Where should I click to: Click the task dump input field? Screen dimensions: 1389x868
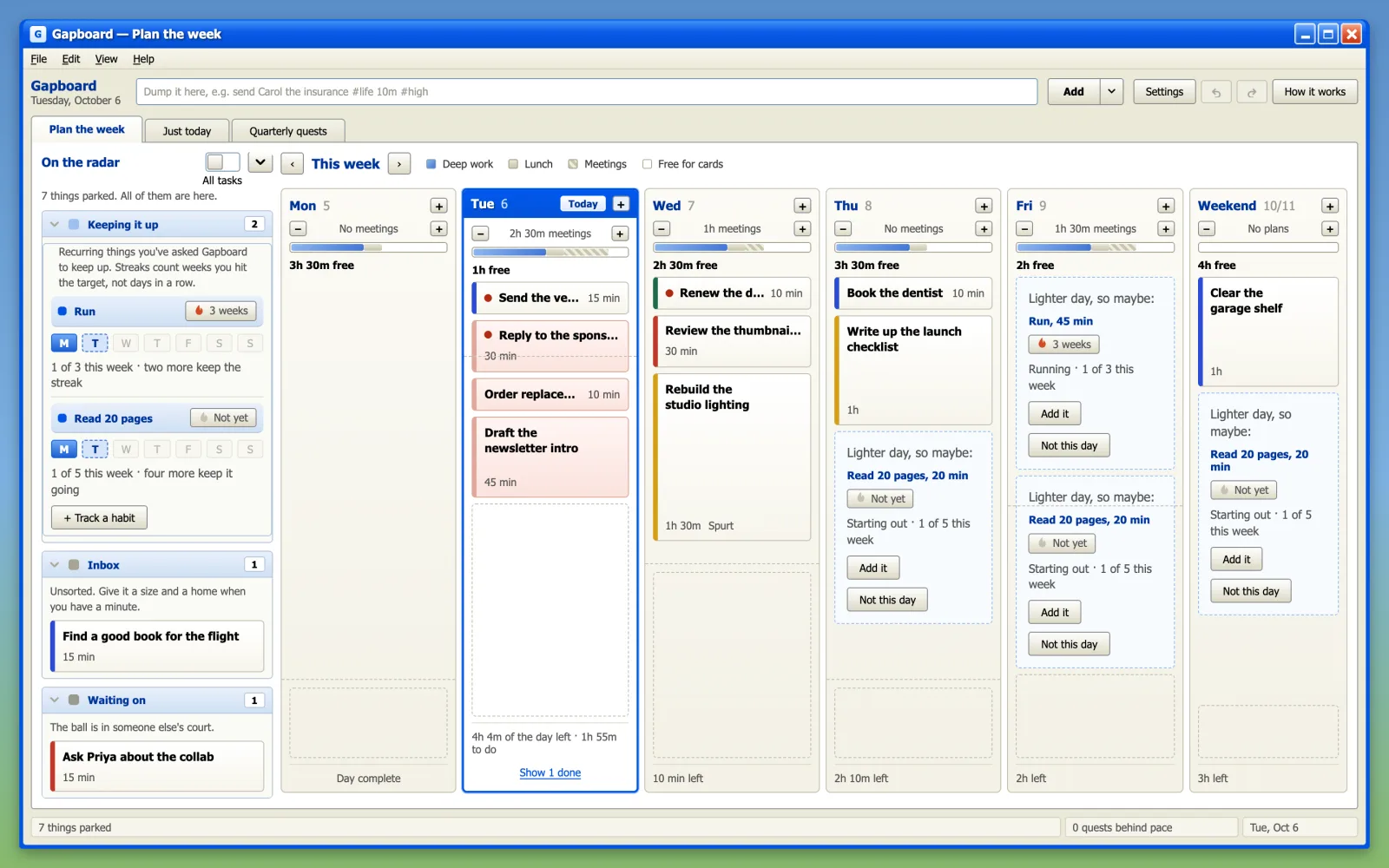(x=587, y=92)
